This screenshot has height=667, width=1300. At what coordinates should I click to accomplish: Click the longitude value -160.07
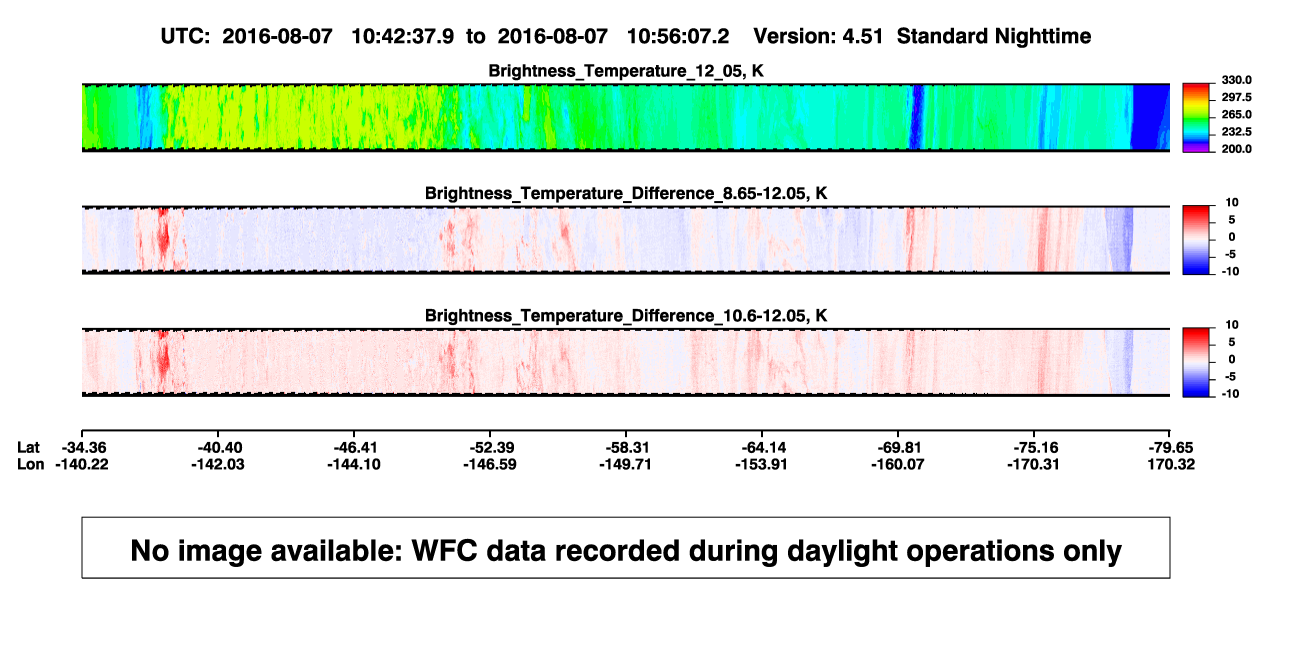click(899, 464)
